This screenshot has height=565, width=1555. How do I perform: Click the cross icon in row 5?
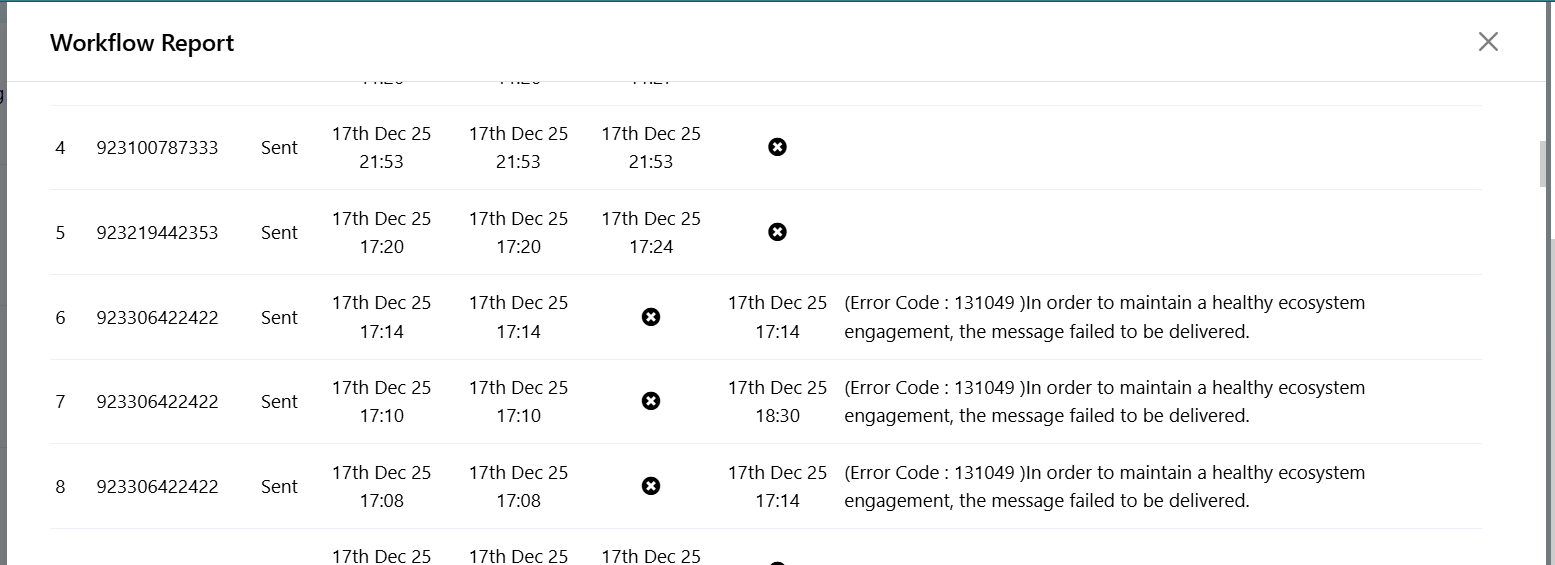777,232
